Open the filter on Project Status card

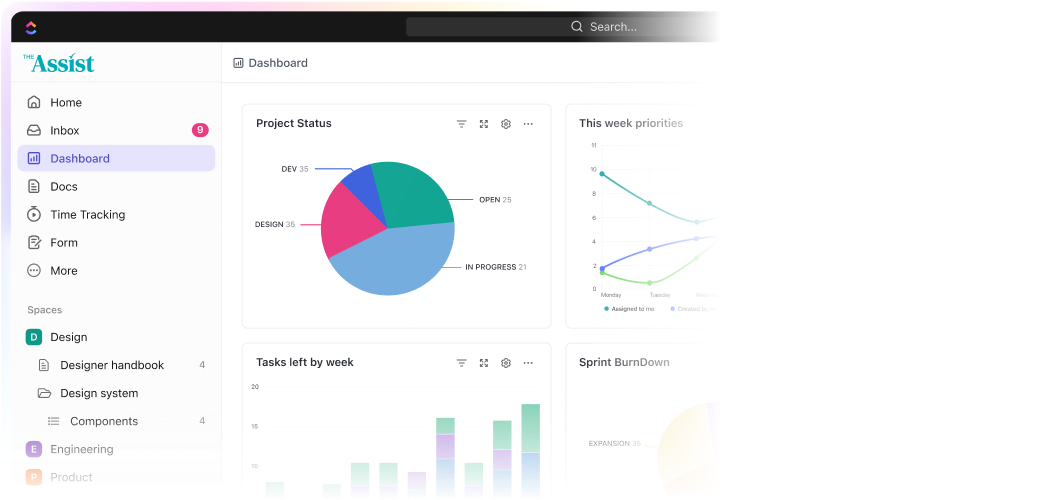(462, 124)
